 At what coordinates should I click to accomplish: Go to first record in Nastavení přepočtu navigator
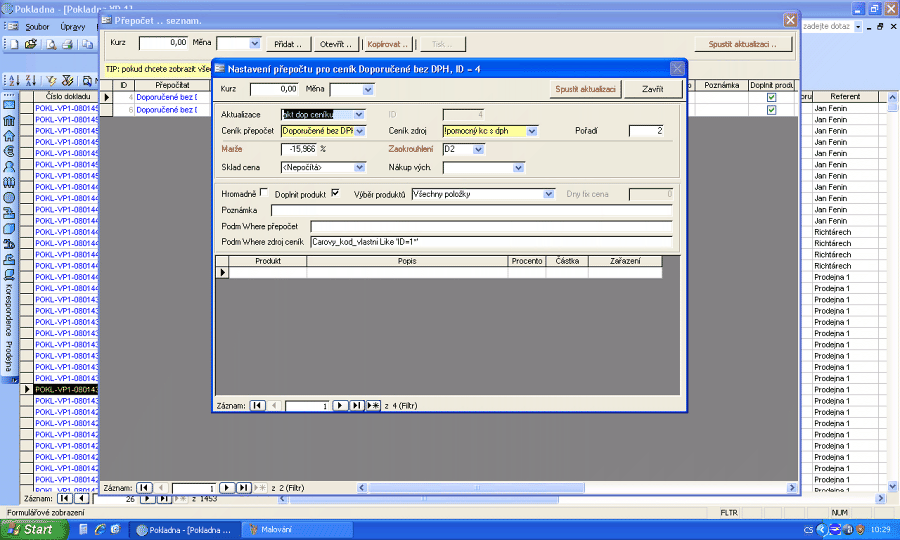257,405
